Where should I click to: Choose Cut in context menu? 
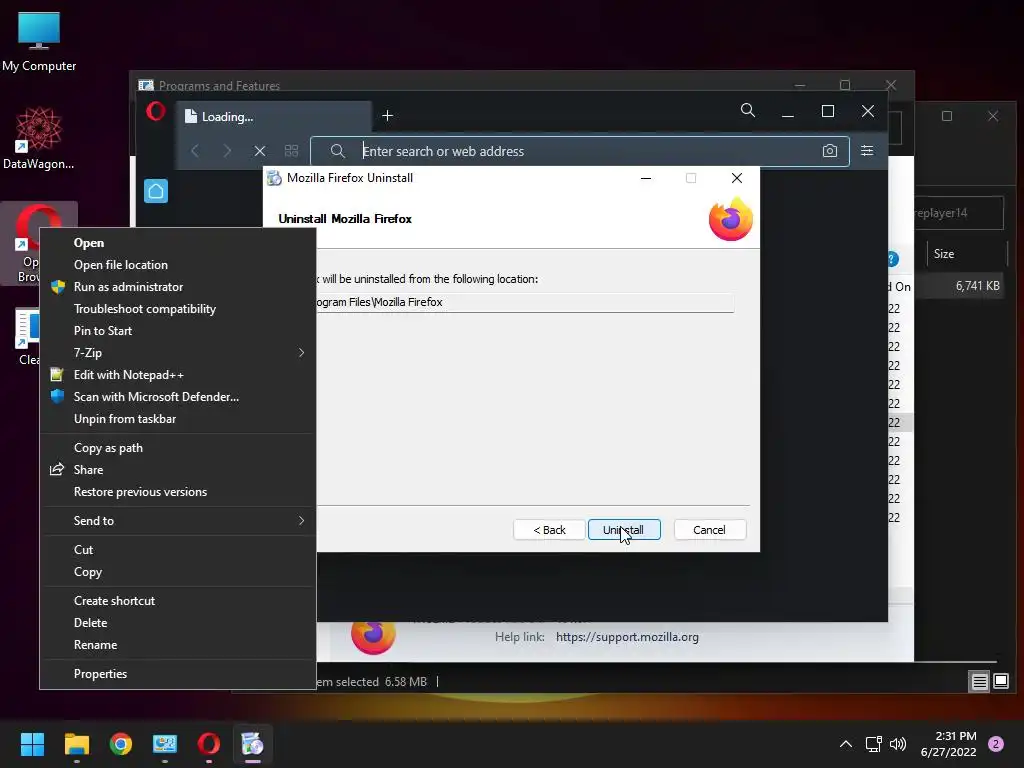178,550
